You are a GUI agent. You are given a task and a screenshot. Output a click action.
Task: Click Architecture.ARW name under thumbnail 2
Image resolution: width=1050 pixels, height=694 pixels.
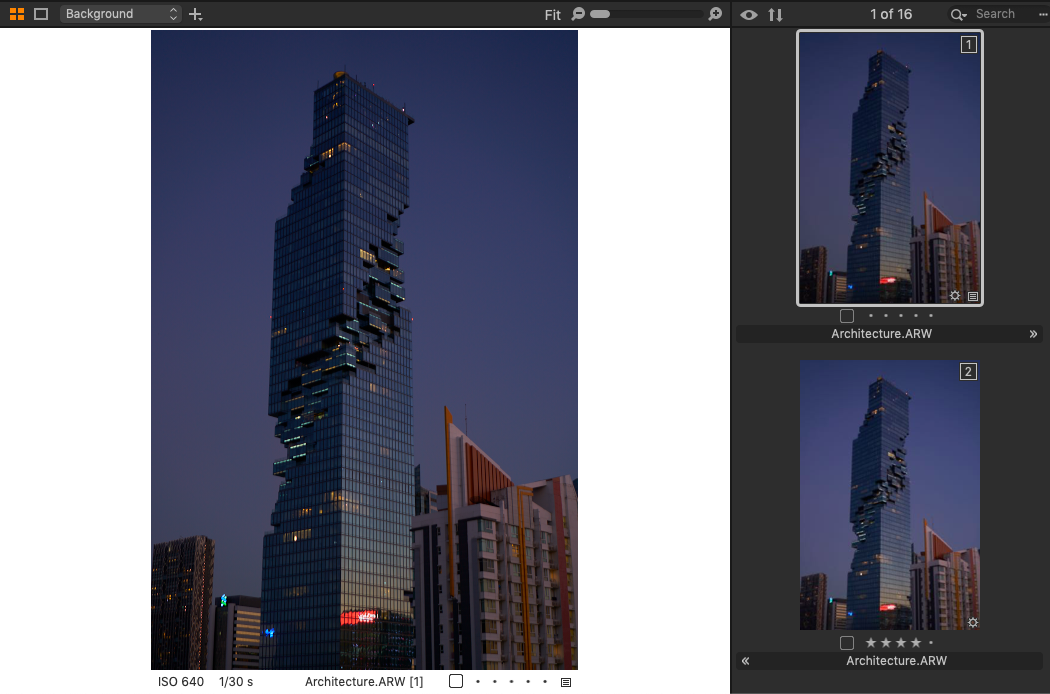897,661
